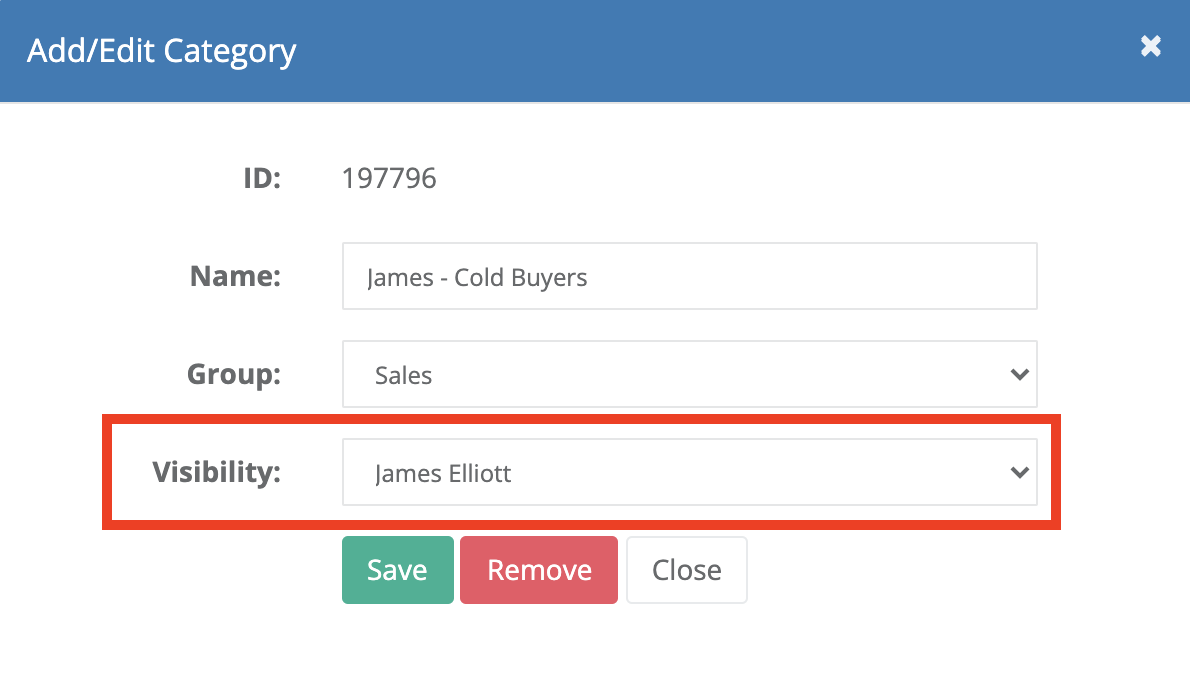1190x688 pixels.
Task: Select the ID number 197796
Action: click(x=389, y=178)
